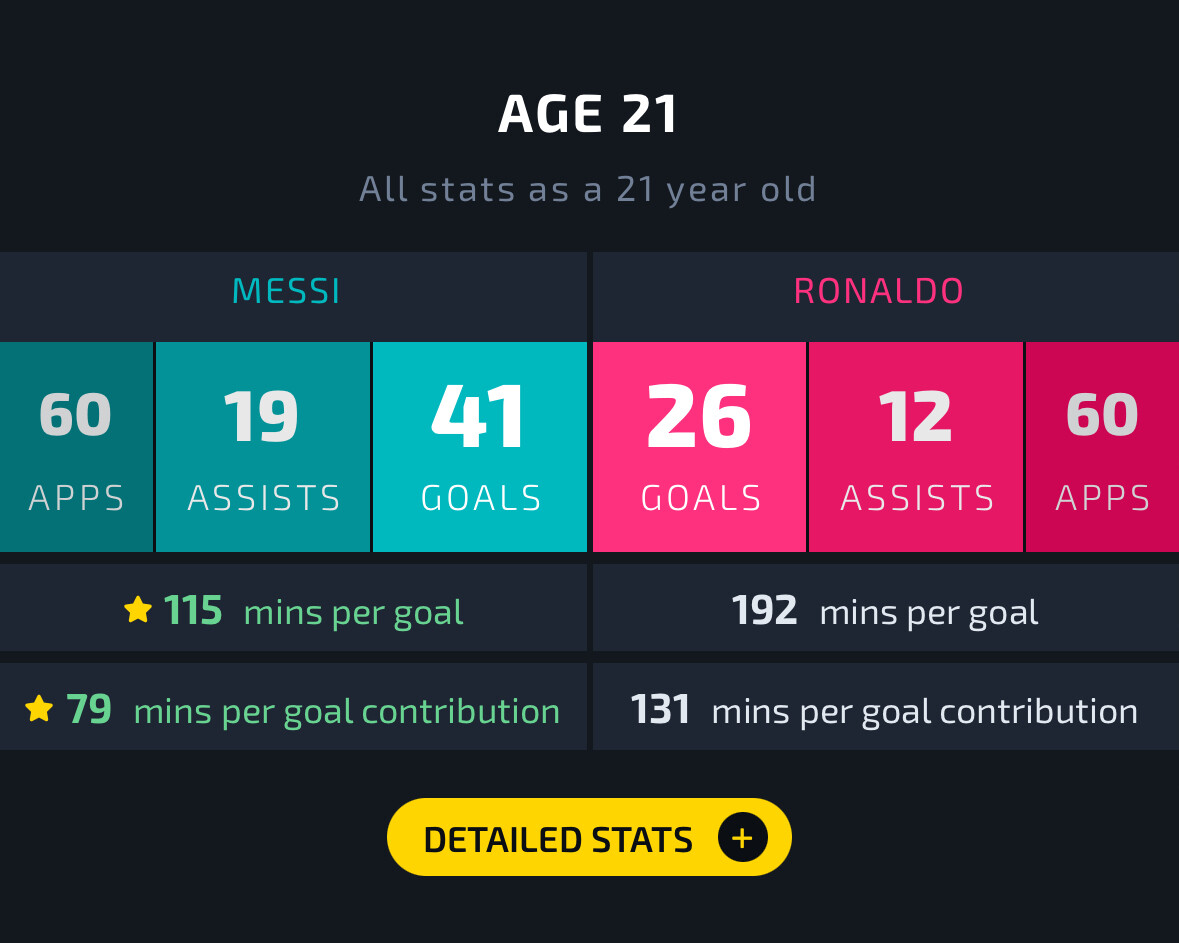1179x943 pixels.
Task: Select the Ronaldo 12 assists tile
Action: coord(916,447)
